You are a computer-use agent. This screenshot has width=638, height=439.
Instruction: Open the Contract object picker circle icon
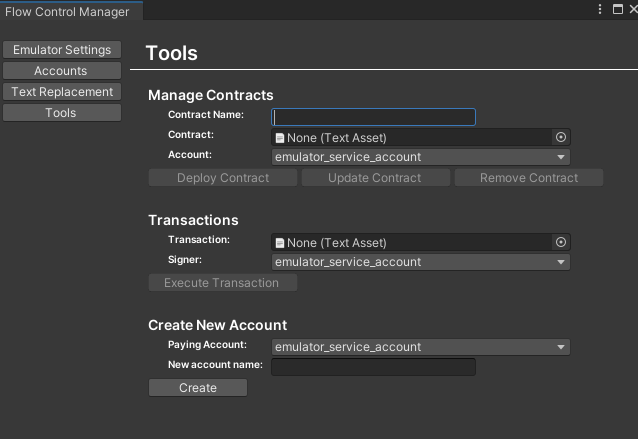pos(561,137)
